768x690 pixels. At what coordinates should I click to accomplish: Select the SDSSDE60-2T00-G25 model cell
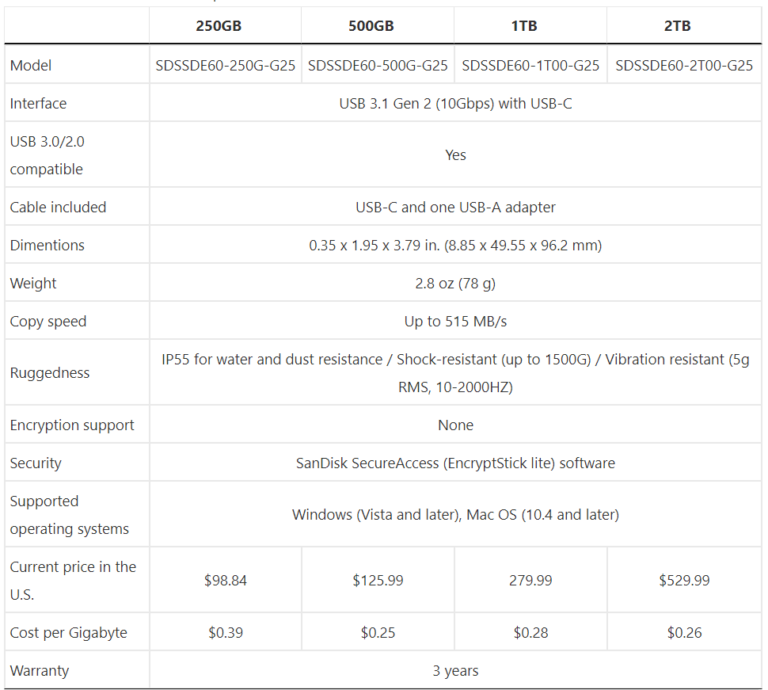pos(684,65)
